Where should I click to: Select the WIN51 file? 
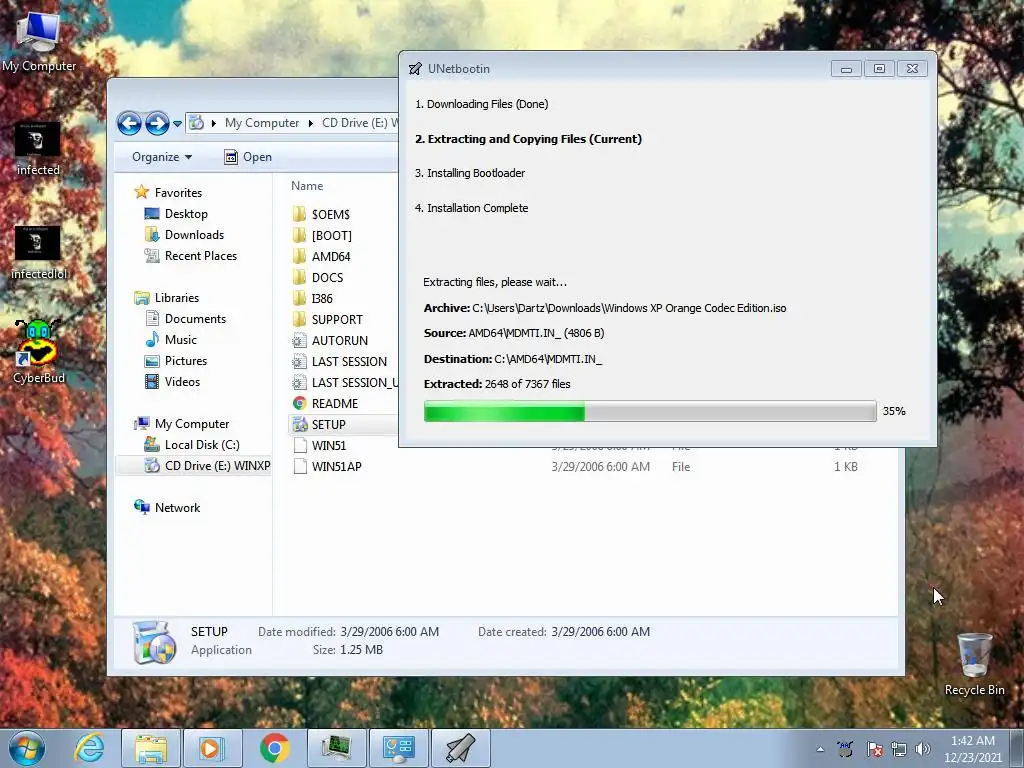tap(319, 445)
